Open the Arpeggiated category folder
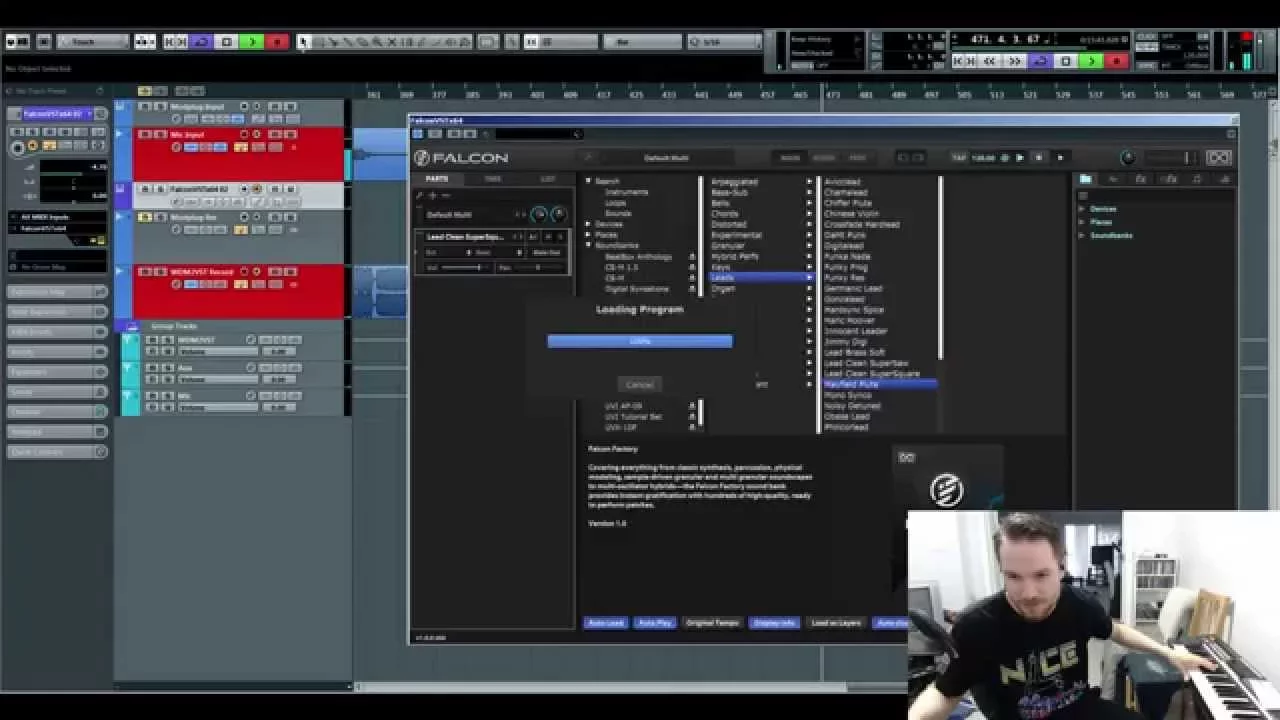The height and width of the screenshot is (720, 1280). coord(735,182)
